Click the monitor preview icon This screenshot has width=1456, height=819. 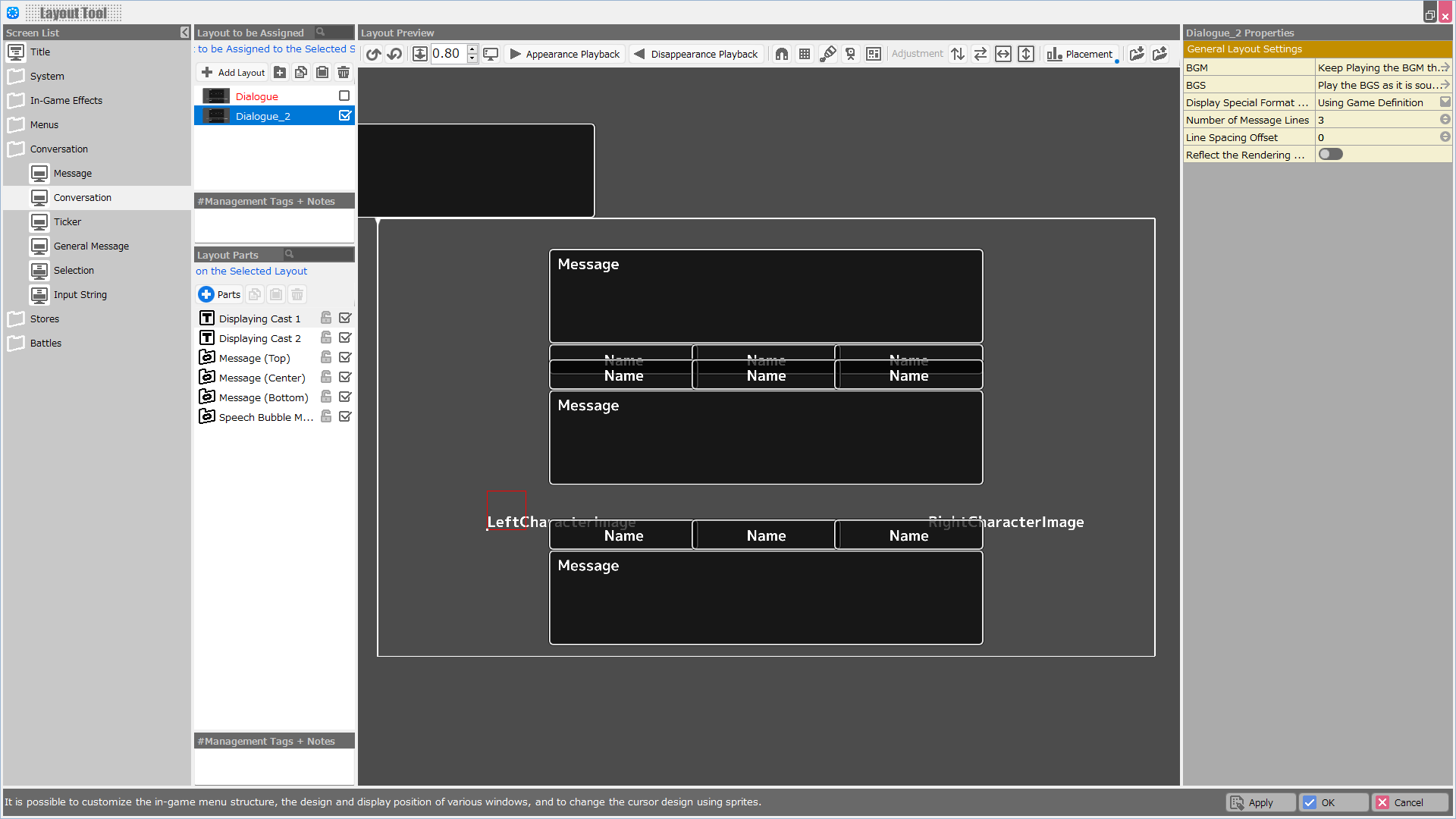click(x=491, y=54)
